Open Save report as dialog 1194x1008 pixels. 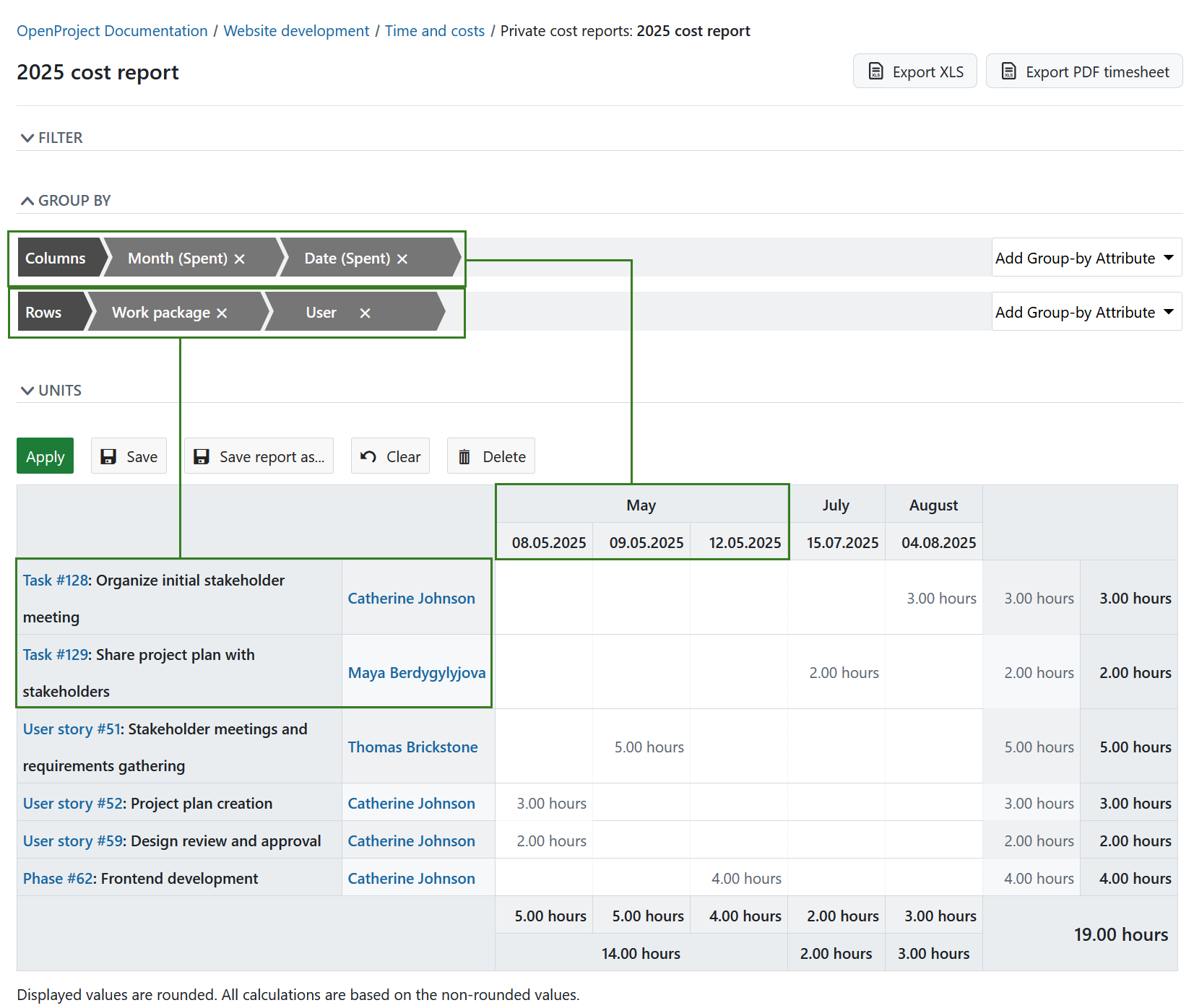tap(258, 456)
